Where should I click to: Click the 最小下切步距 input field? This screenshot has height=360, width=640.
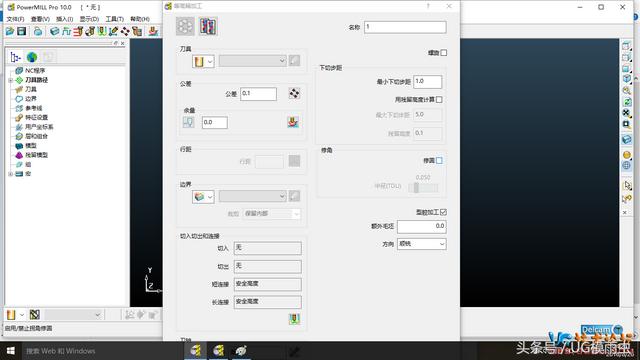pyautogui.click(x=428, y=82)
